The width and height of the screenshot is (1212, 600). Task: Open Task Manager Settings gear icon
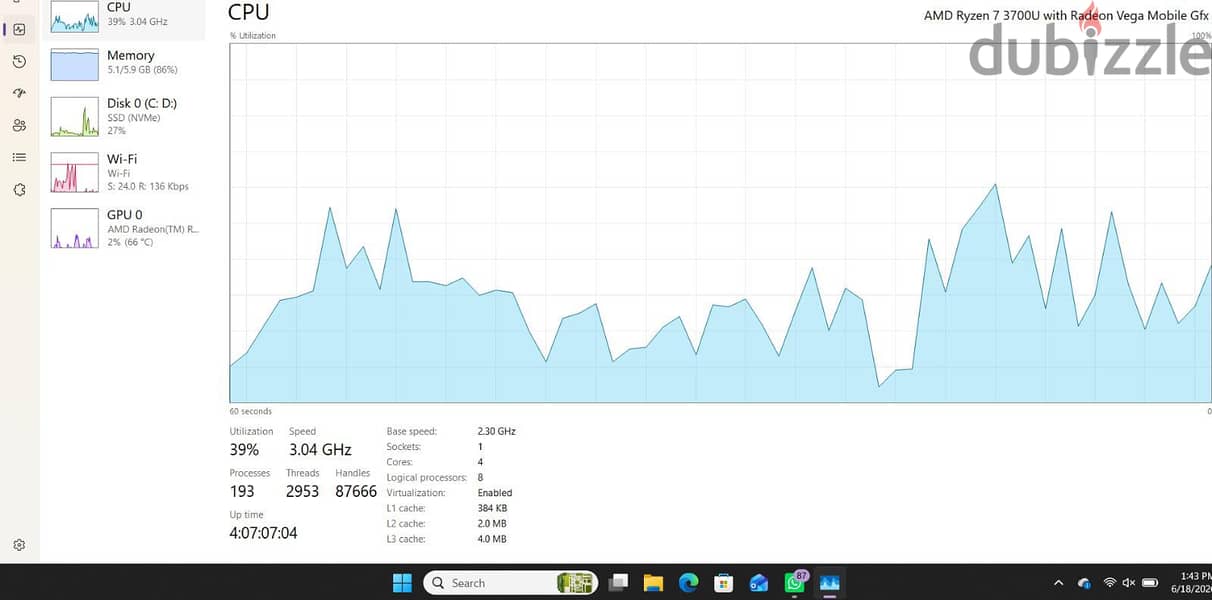point(19,545)
